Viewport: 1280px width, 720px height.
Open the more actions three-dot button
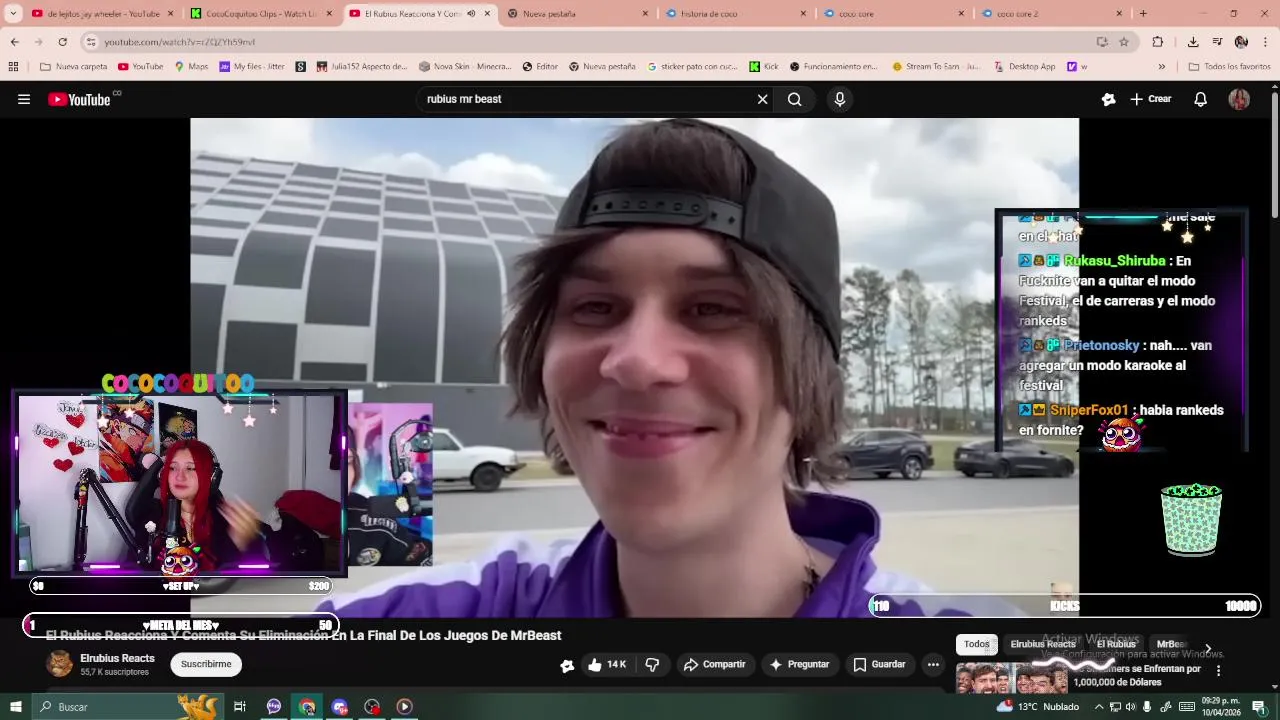[933, 664]
